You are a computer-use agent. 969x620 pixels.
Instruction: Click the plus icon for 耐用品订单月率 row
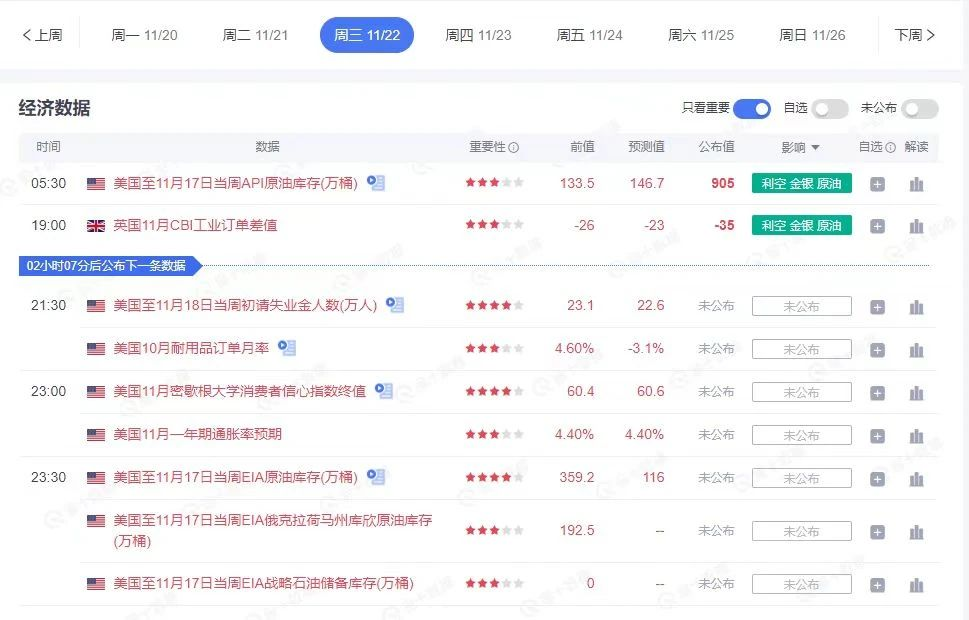[877, 348]
